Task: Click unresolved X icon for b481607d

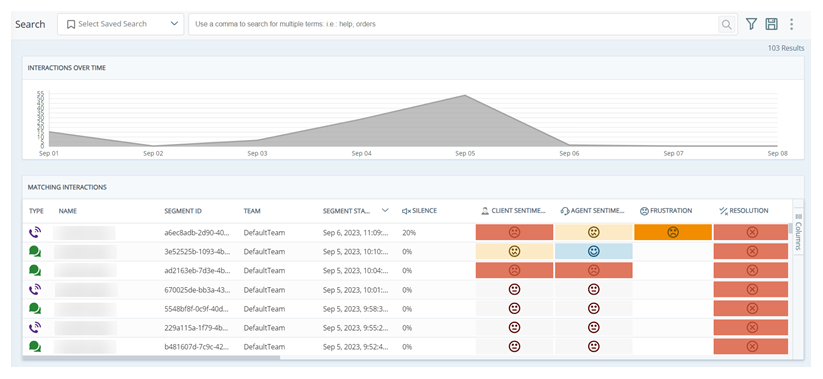Action: point(752,346)
